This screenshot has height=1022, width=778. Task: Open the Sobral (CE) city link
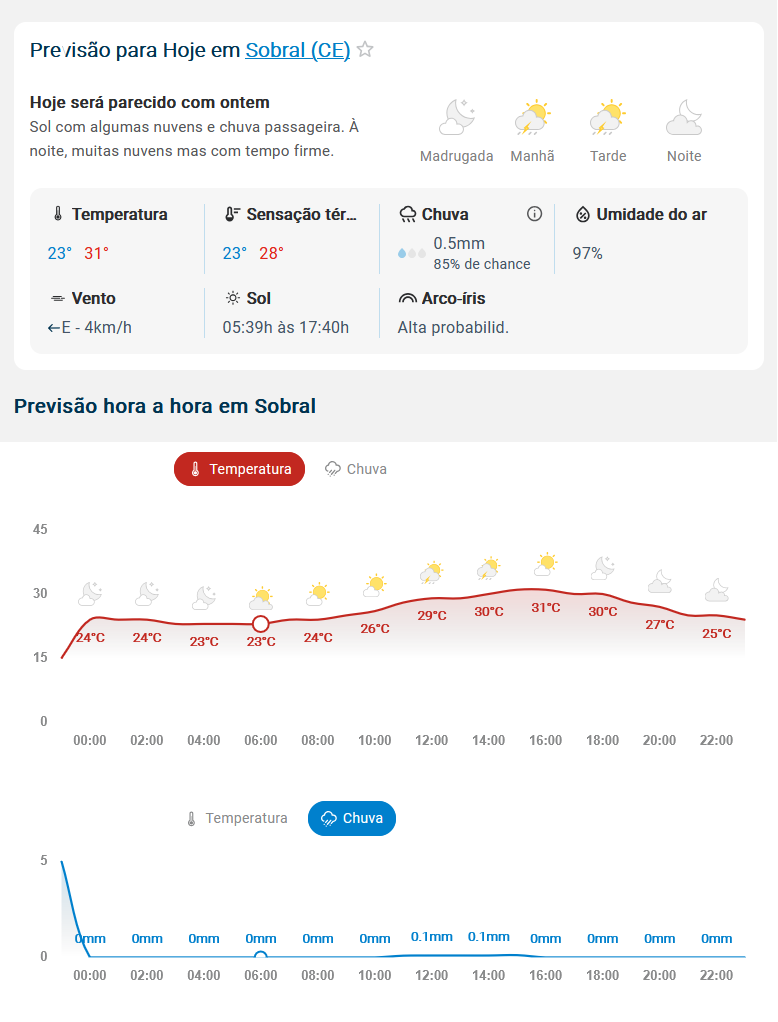click(297, 50)
